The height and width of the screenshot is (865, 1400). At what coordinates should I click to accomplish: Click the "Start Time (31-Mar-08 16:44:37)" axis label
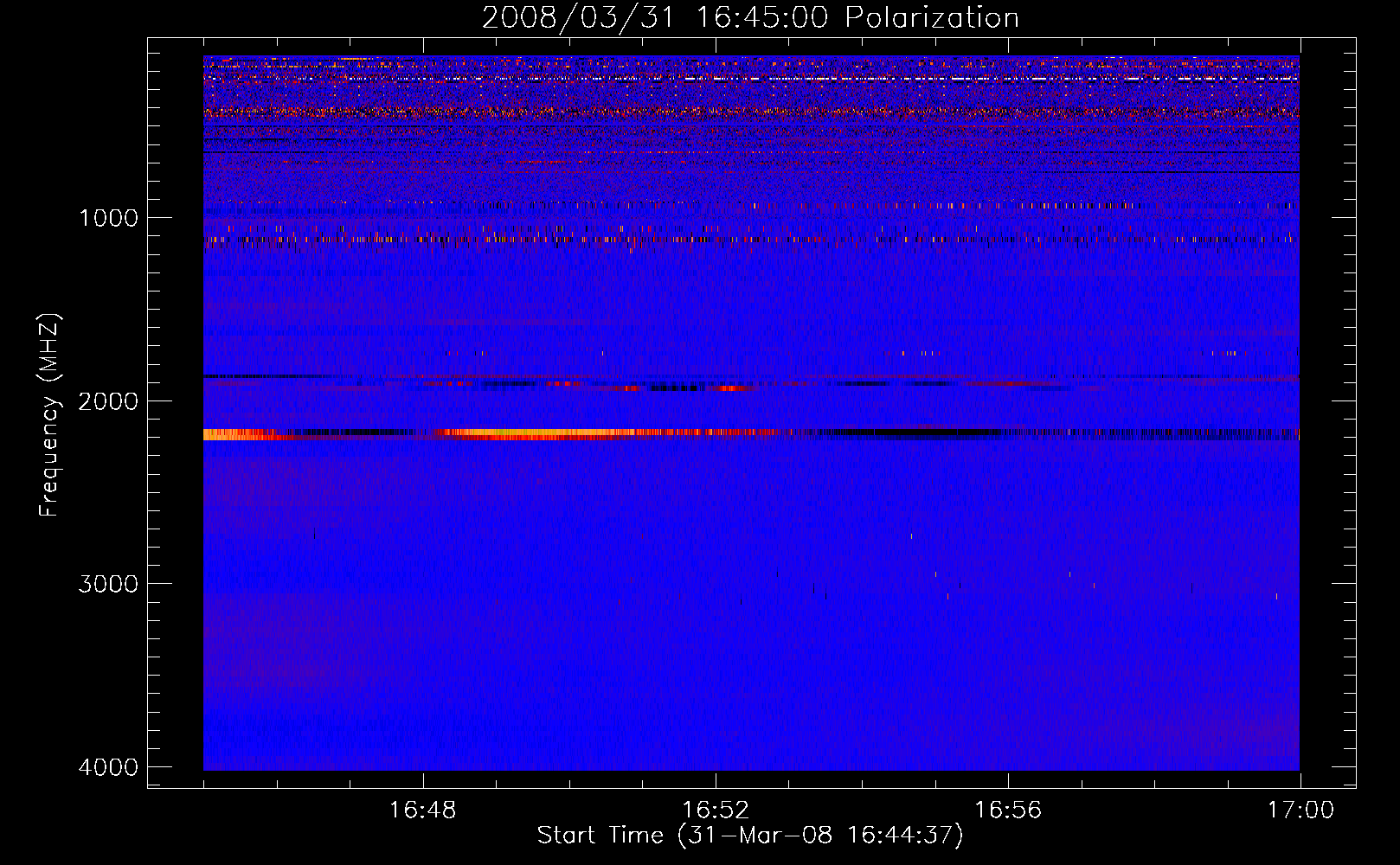pos(750,836)
